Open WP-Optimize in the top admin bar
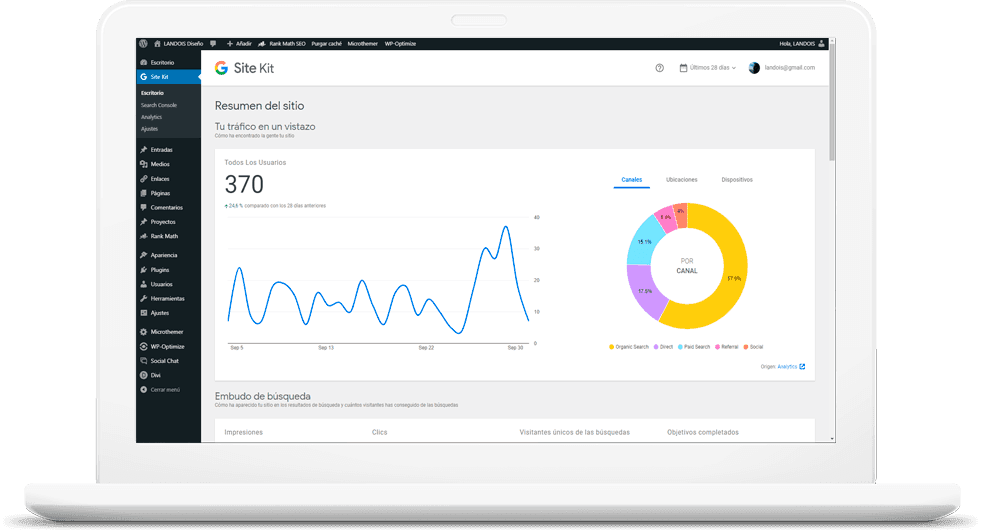Image resolution: width=981 pixels, height=532 pixels. [400, 44]
